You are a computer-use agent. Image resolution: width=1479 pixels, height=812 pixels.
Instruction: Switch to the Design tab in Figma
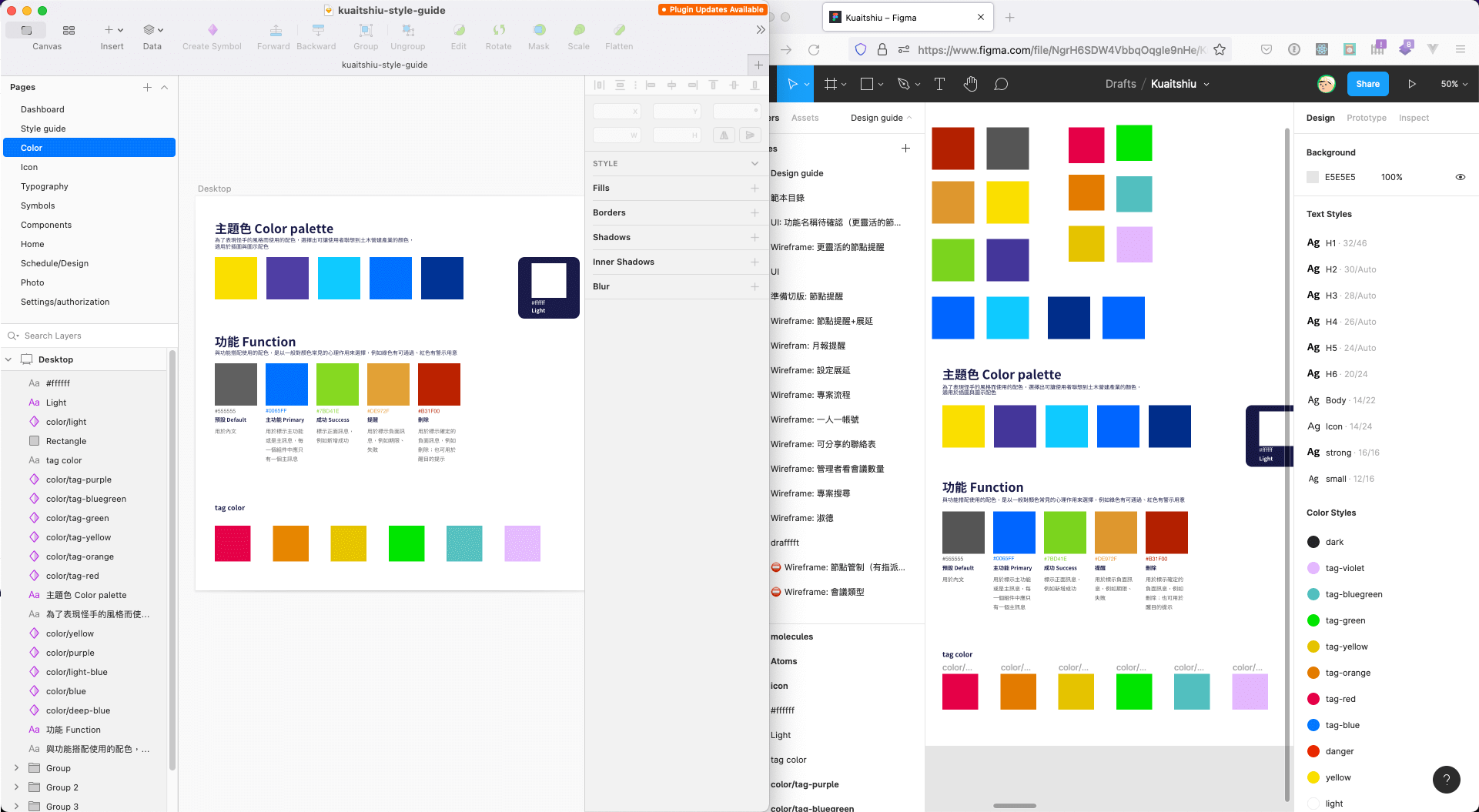pos(1320,118)
